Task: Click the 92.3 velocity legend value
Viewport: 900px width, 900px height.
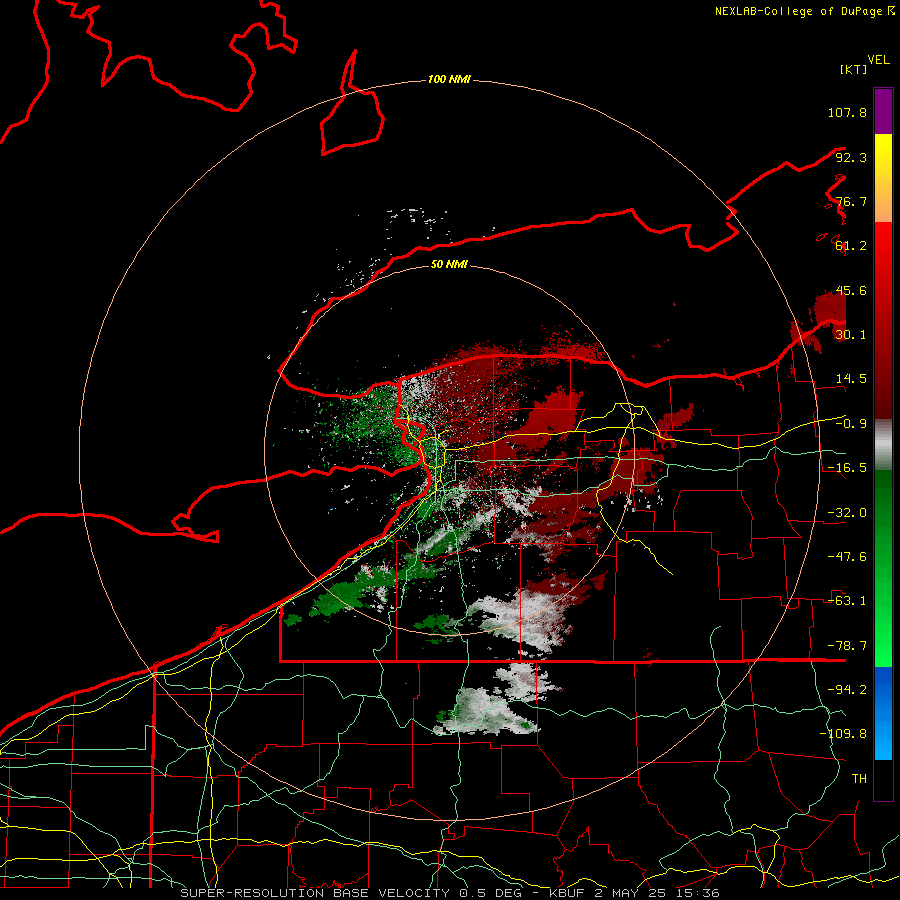Action: tap(851, 157)
